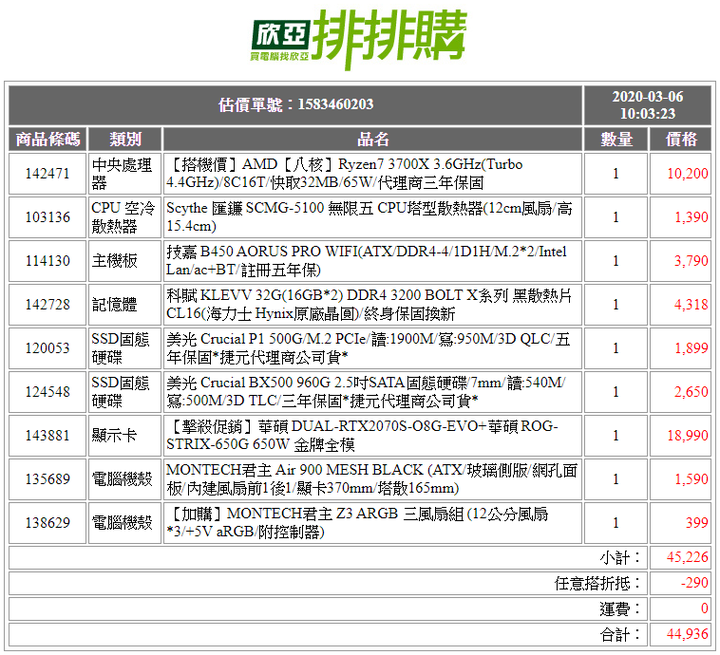Click 電腦機殼 category in row 138629
The height and width of the screenshot is (655, 720).
click(125, 523)
